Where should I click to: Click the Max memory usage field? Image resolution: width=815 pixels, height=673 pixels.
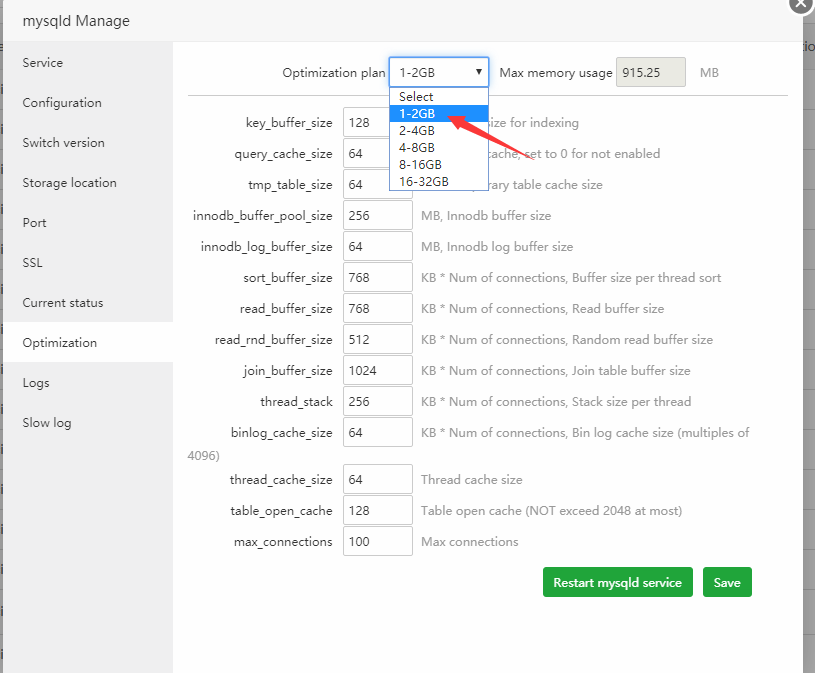(651, 72)
